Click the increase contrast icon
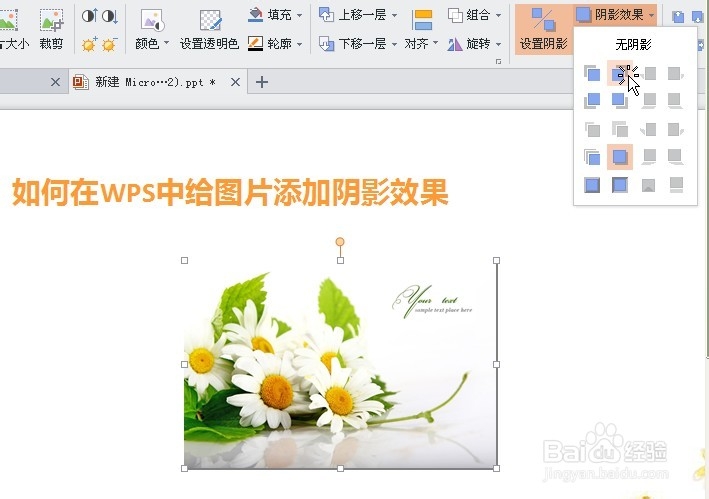709x499 pixels. 89,16
